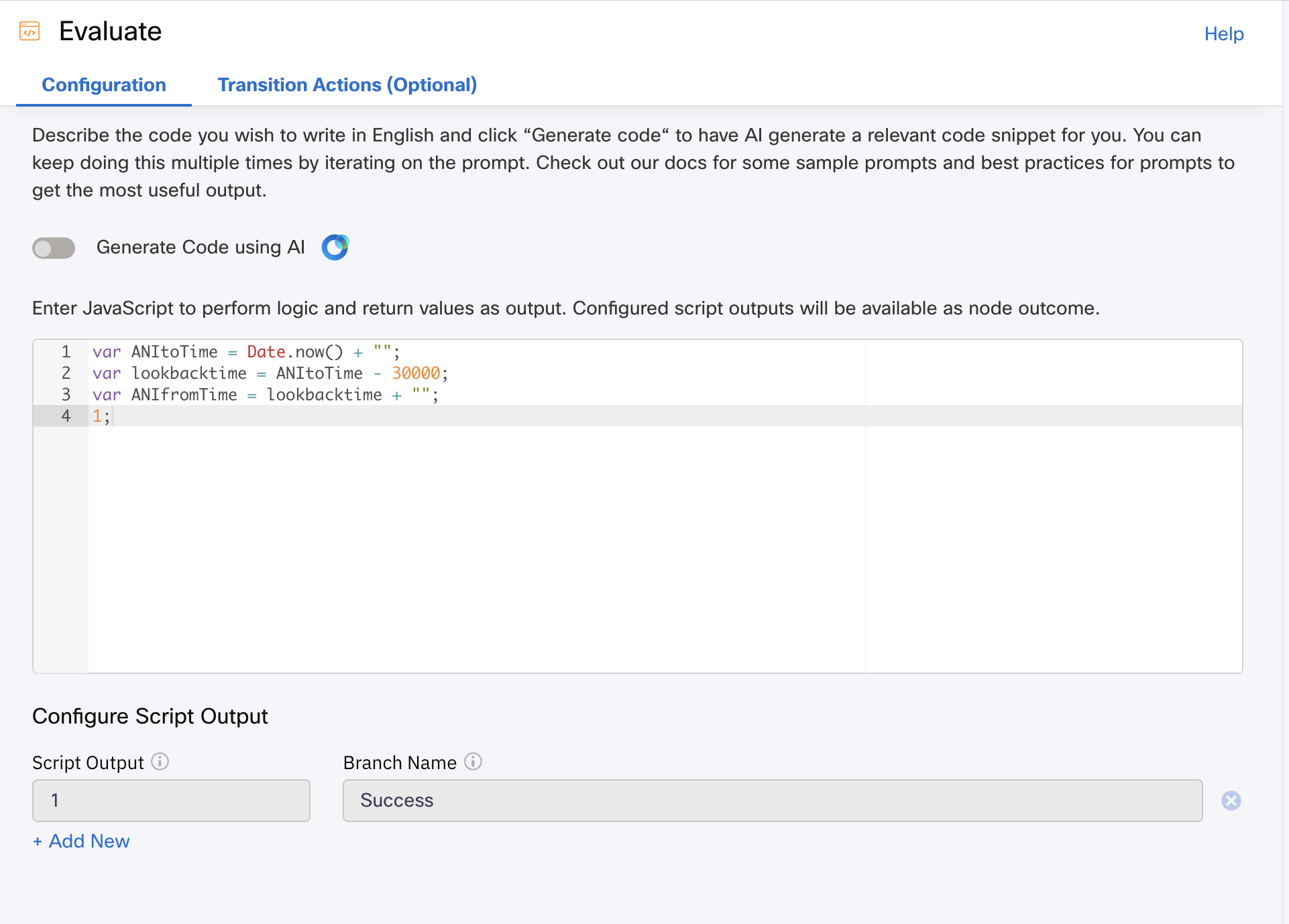The image size is (1289, 924).
Task: Click the 30000 value in code
Action: point(416,373)
